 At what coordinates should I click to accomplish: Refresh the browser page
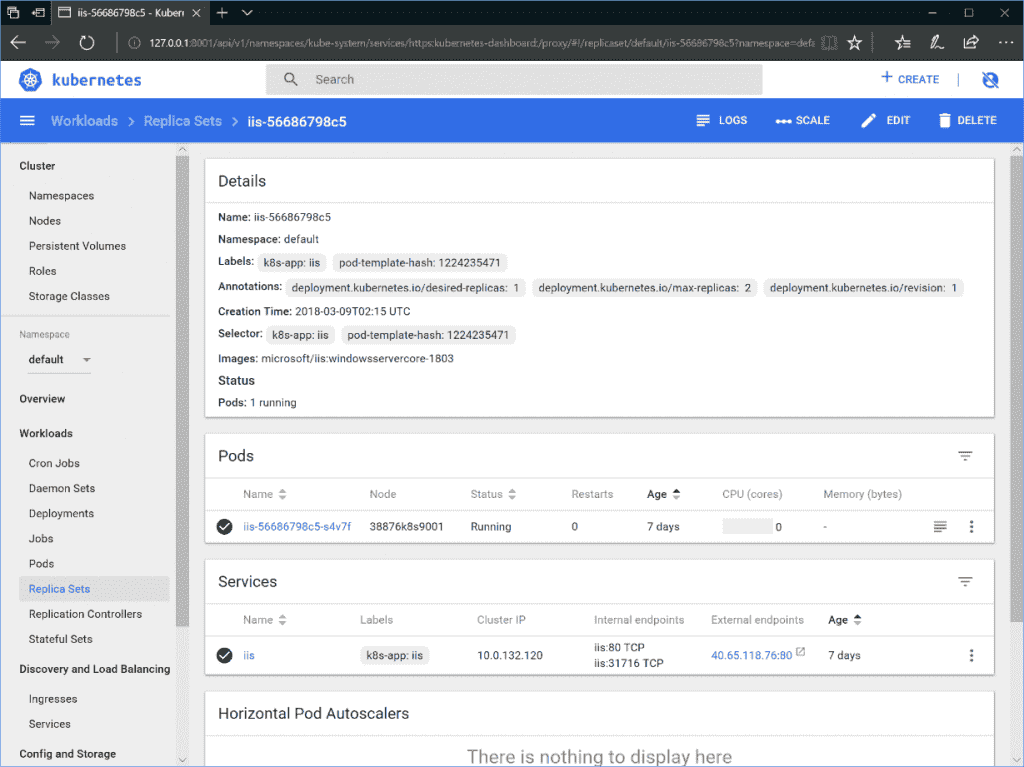[86, 43]
